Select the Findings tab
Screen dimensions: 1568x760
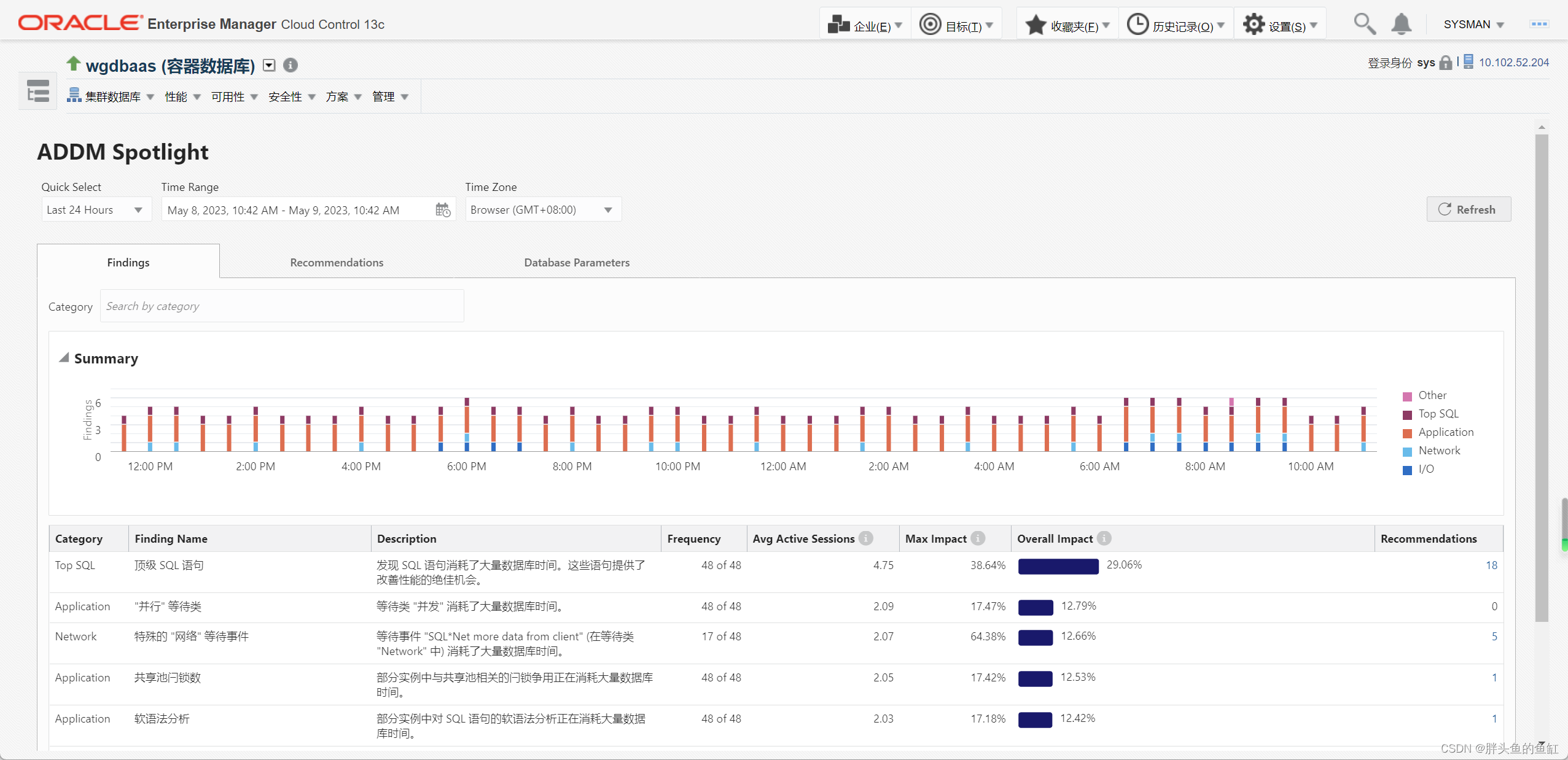click(128, 262)
